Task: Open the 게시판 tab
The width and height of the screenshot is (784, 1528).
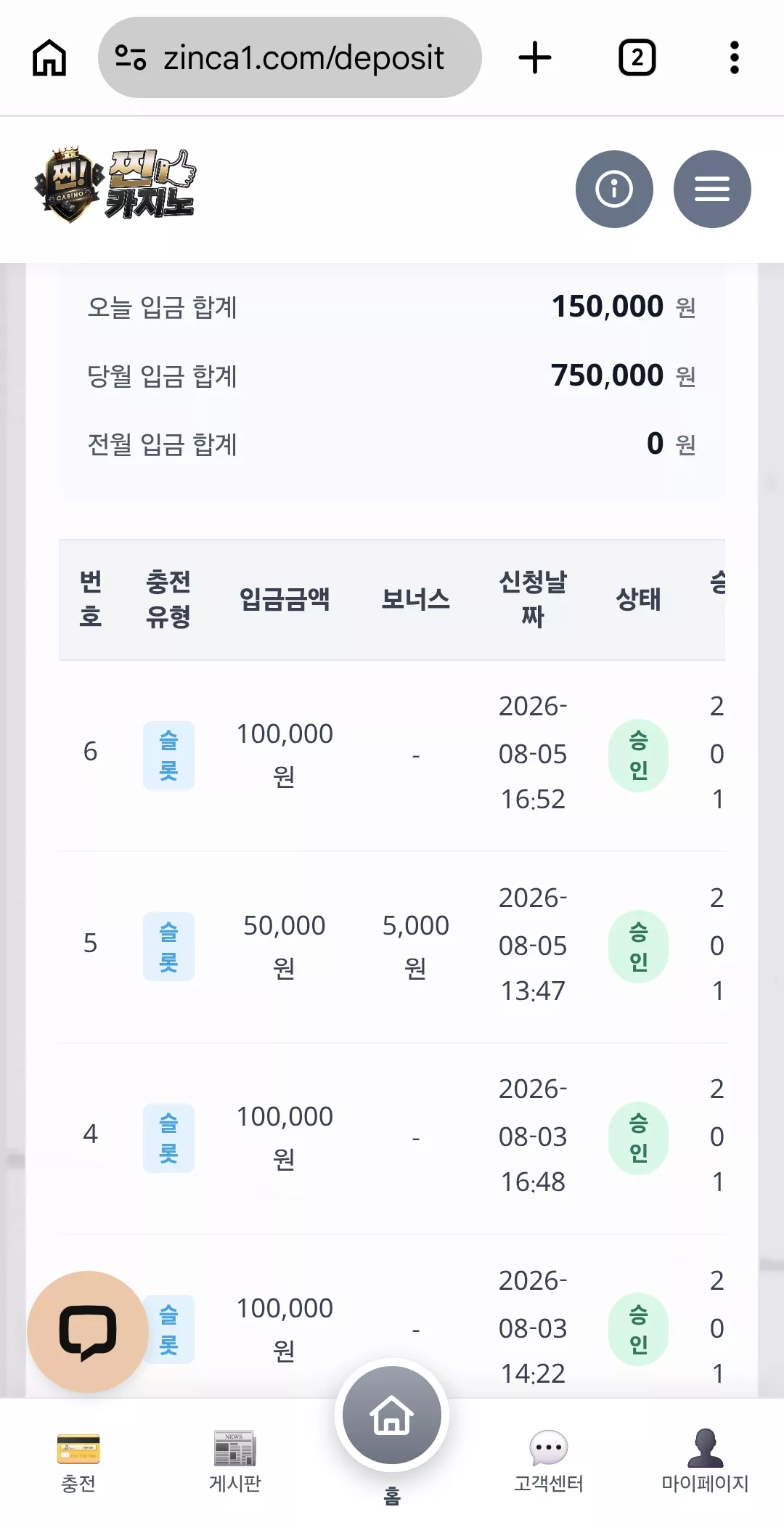Action: click(x=234, y=1461)
